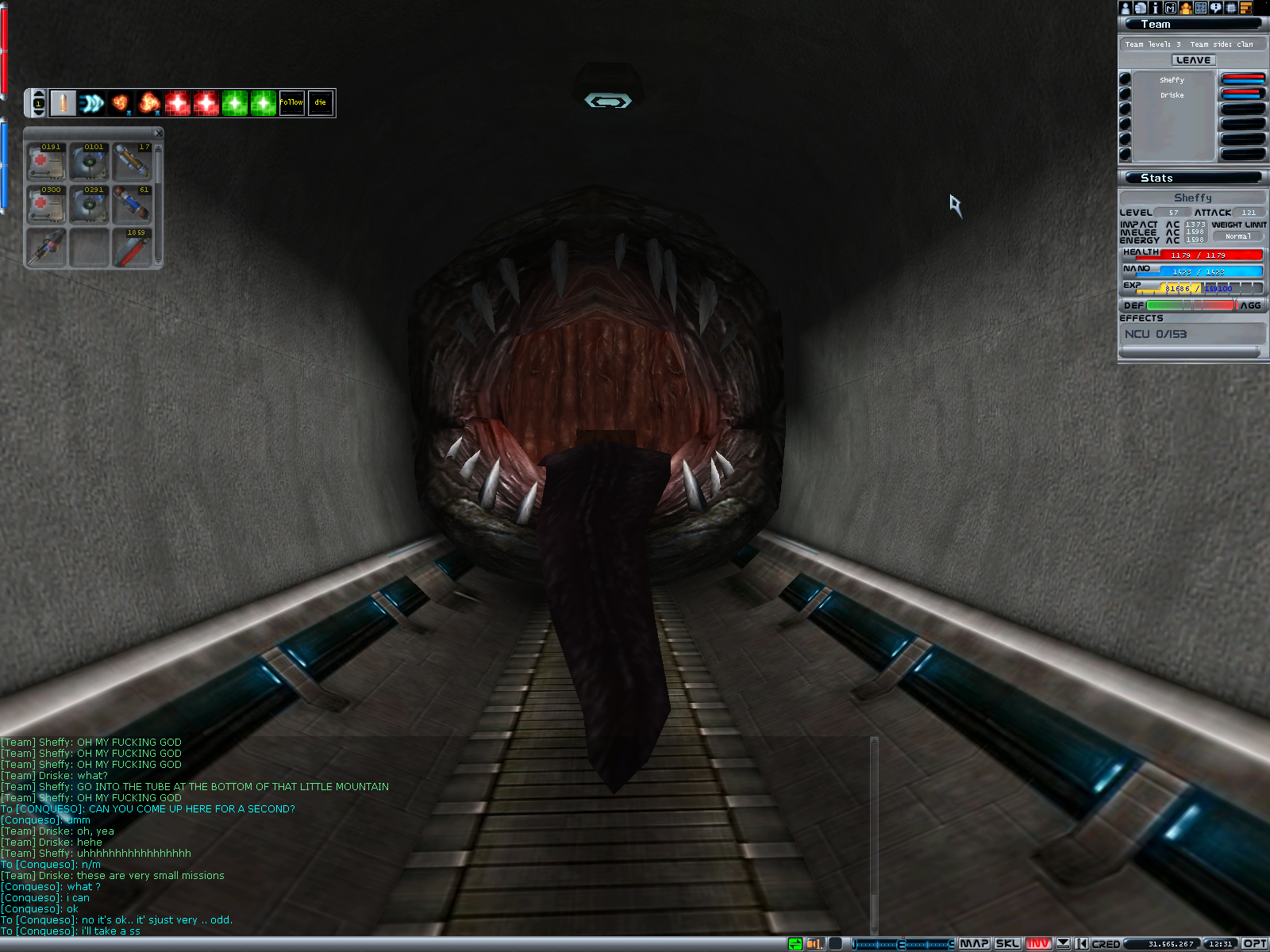Click the bullet ammo hotbar slot
Image resolution: width=1270 pixels, height=952 pixels.
(63, 103)
